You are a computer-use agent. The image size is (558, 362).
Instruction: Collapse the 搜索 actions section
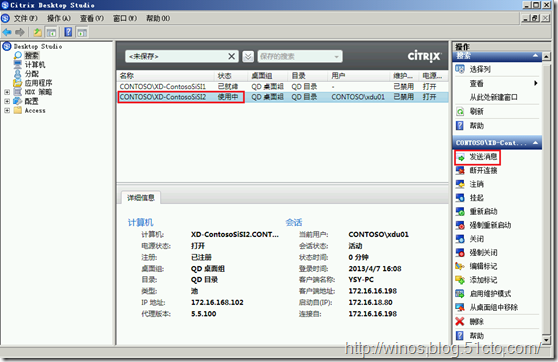[535, 56]
